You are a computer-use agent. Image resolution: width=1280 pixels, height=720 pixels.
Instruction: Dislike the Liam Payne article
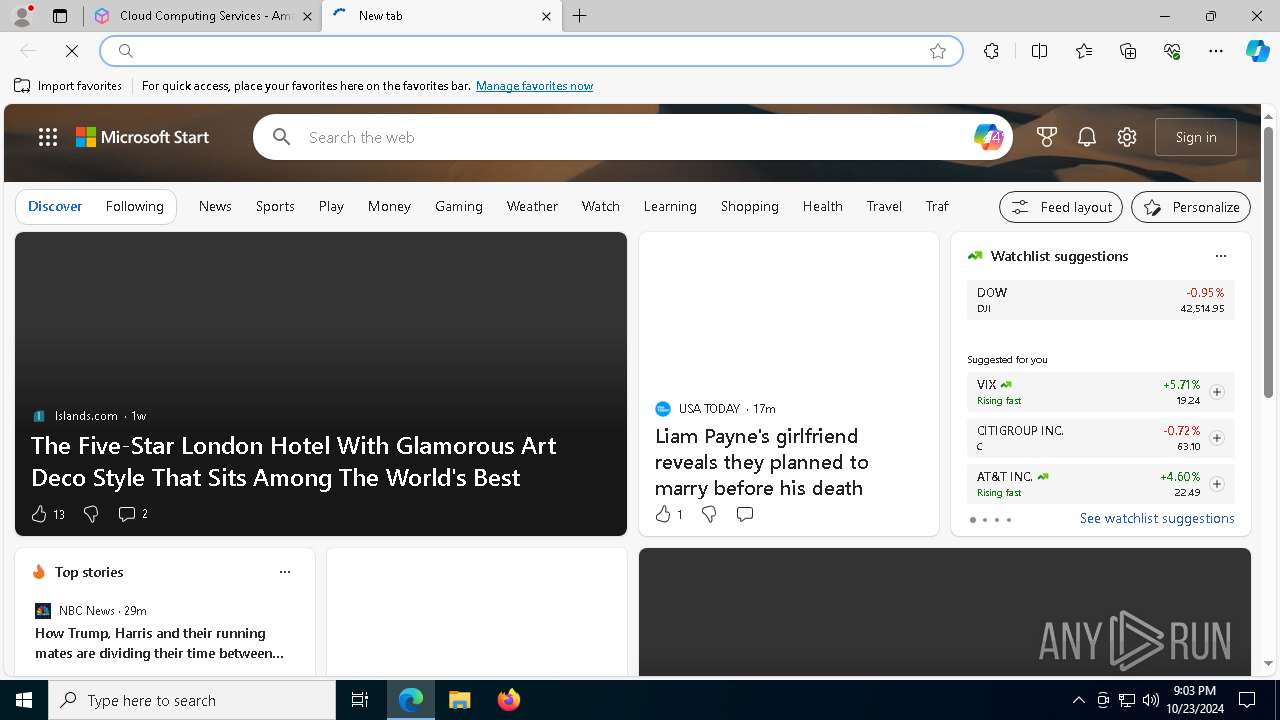point(709,514)
